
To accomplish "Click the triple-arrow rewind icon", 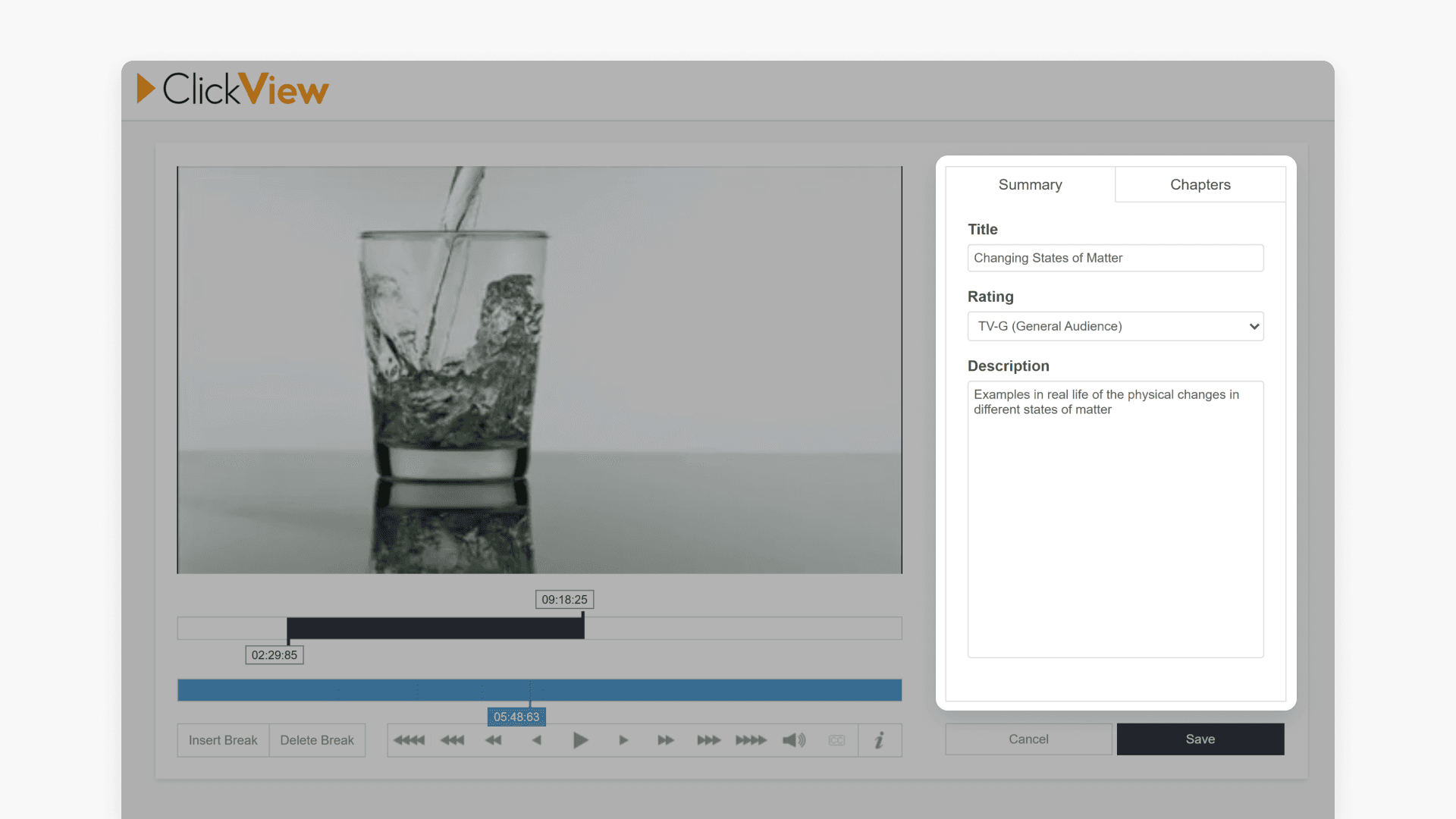I will 453,740.
